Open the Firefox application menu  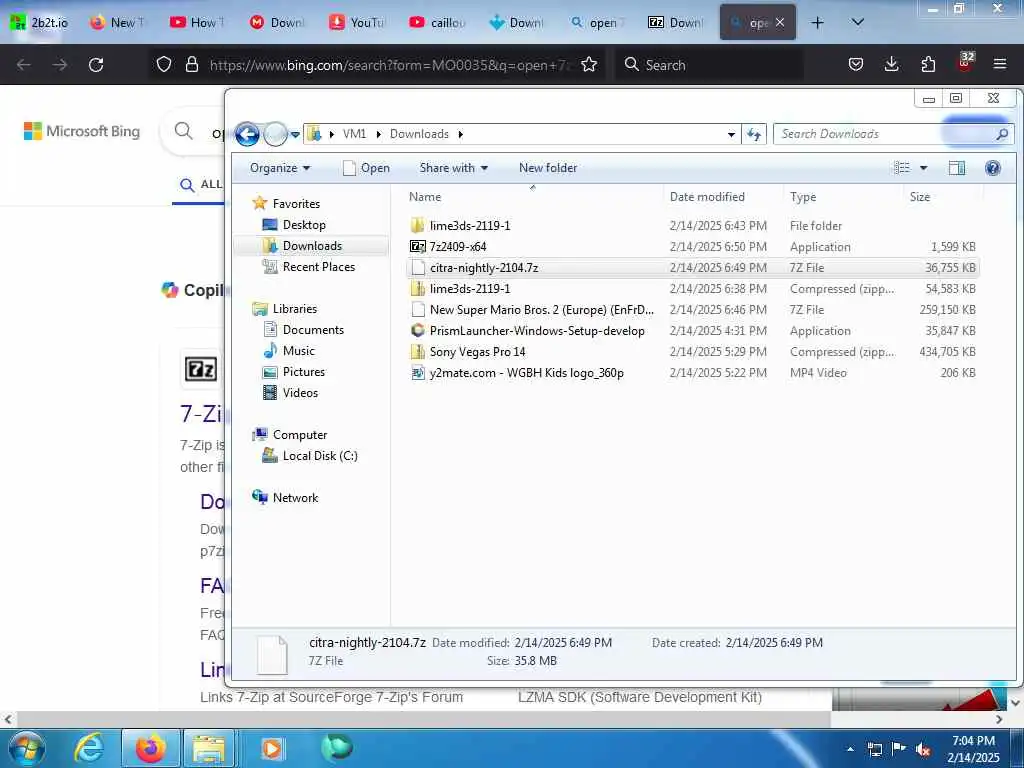click(x=1000, y=65)
